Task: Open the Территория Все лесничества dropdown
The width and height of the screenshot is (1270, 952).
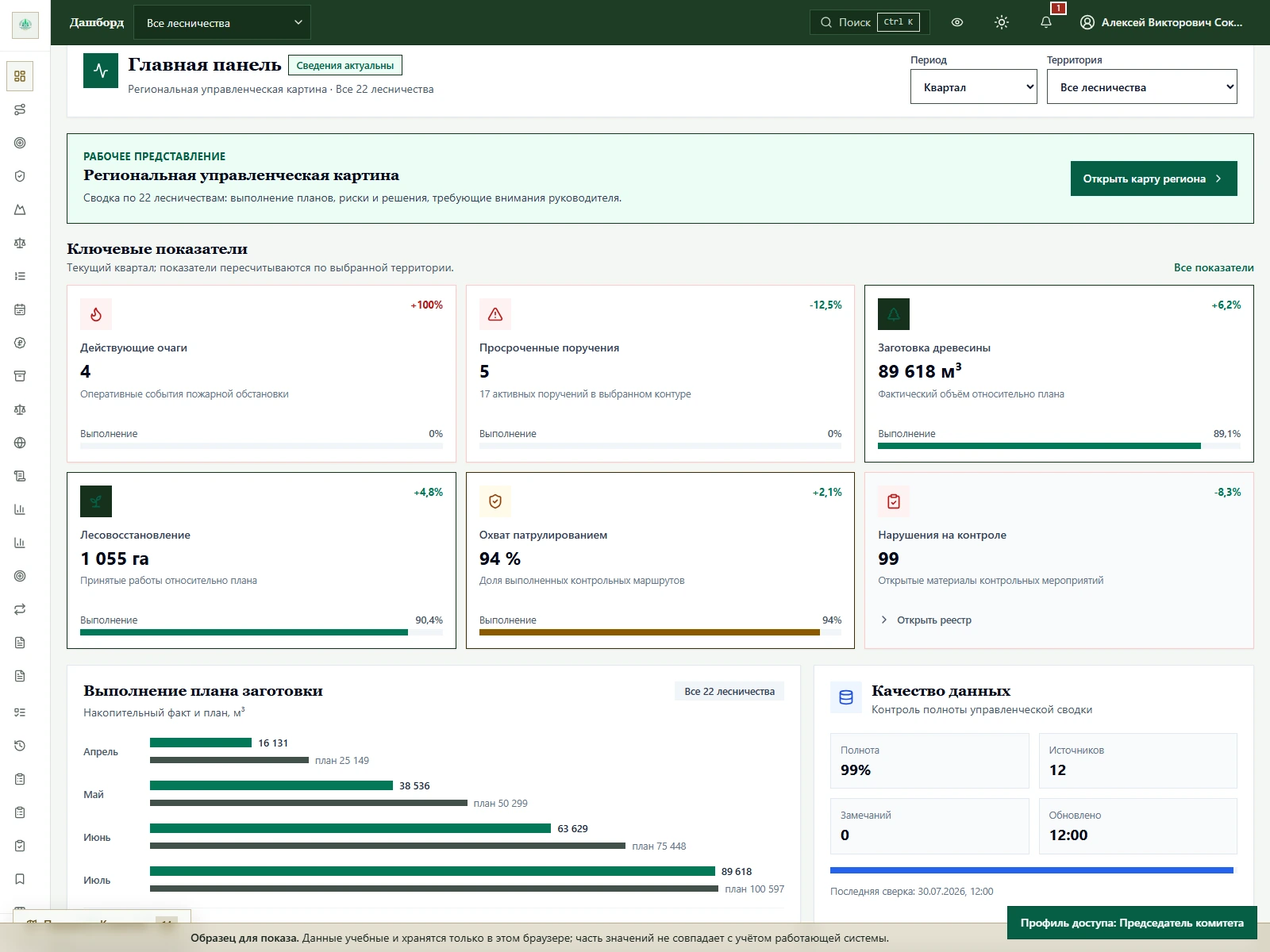Action: tap(1142, 86)
